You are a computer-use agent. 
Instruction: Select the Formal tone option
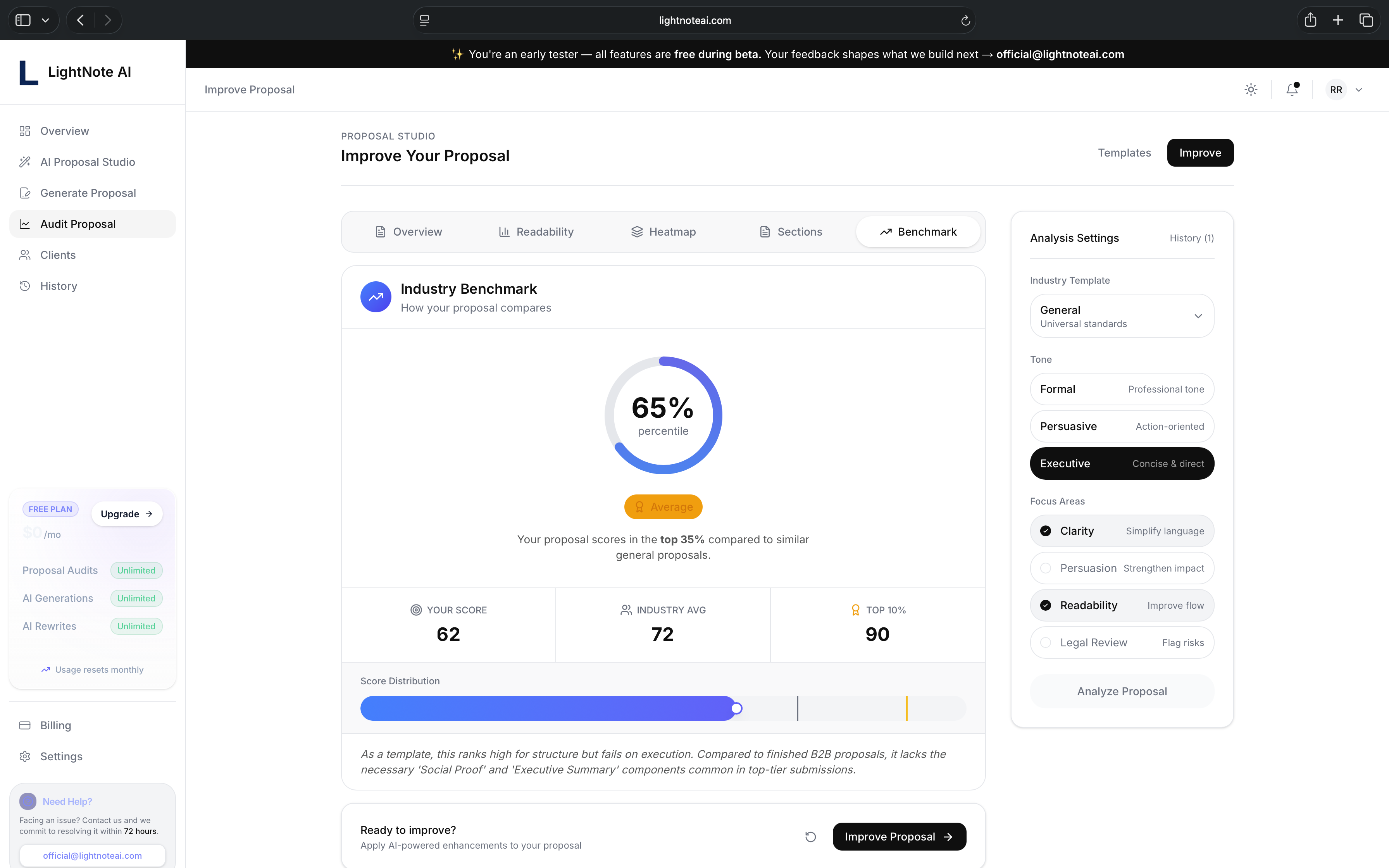coord(1122,389)
